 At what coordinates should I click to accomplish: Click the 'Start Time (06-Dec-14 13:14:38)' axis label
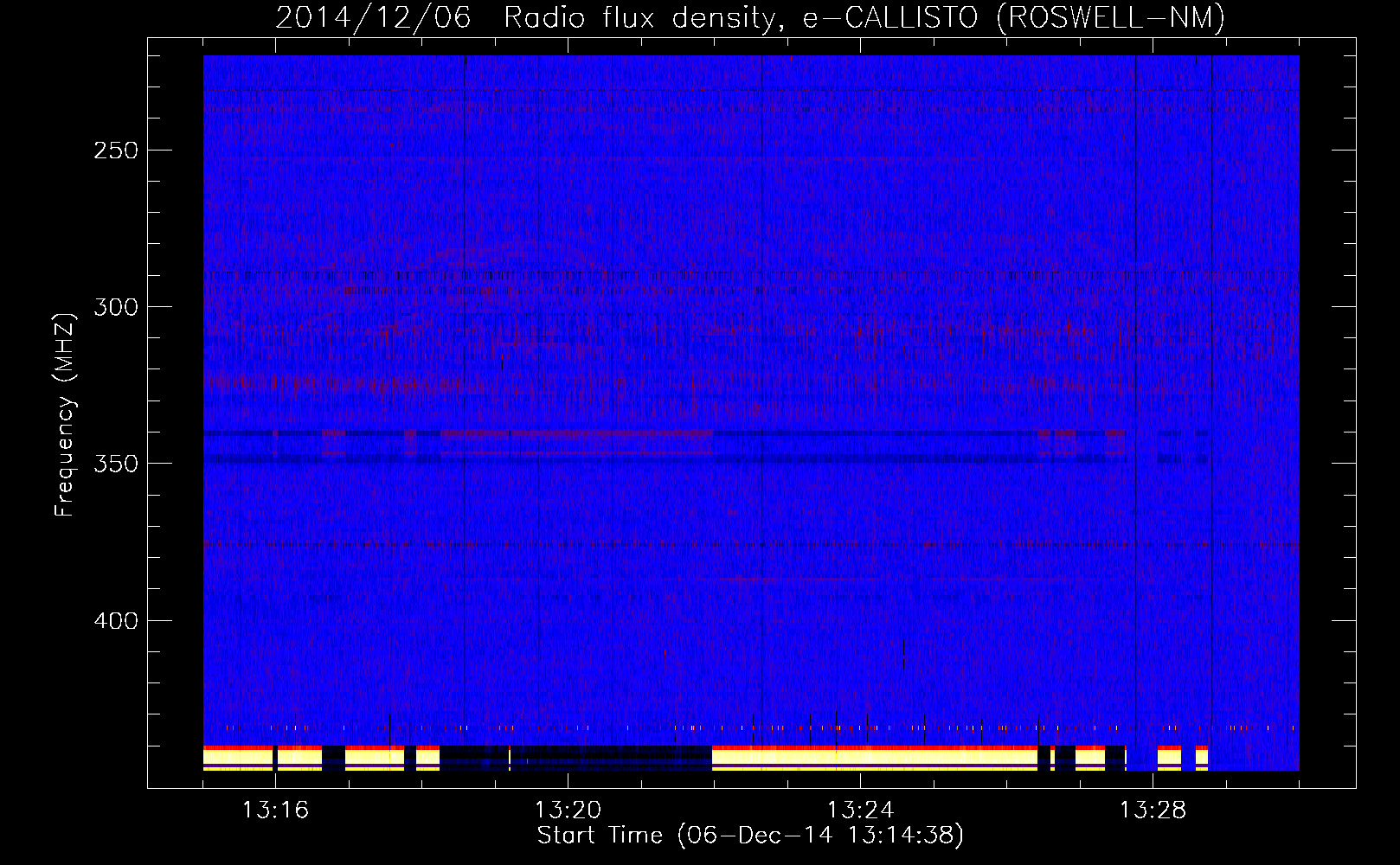[x=750, y=836]
